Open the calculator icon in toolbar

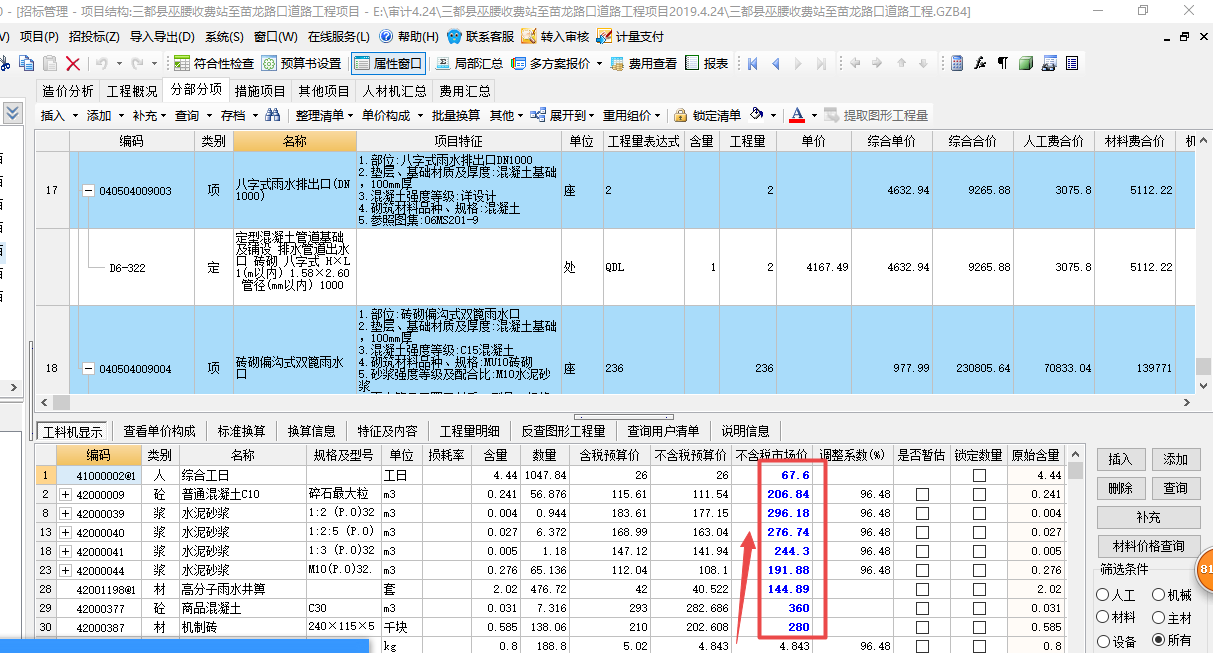pos(957,63)
